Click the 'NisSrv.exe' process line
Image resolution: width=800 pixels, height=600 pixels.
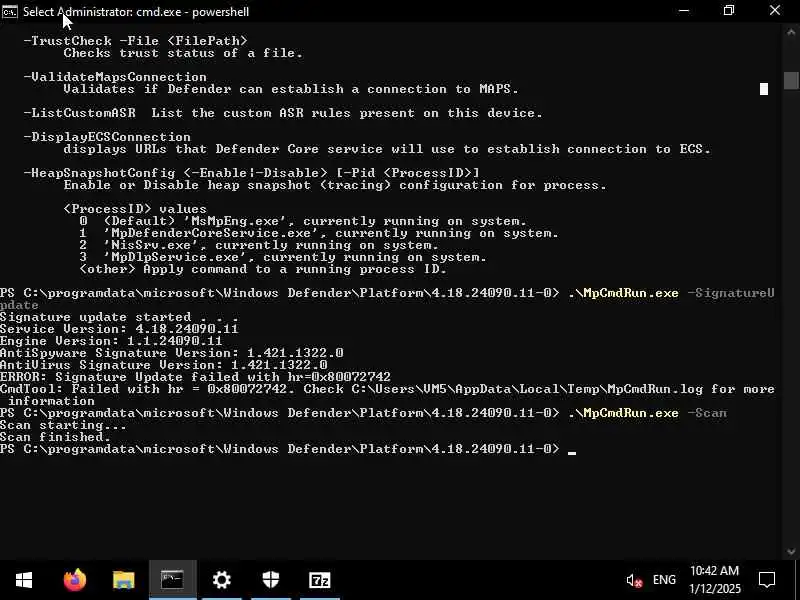259,245
